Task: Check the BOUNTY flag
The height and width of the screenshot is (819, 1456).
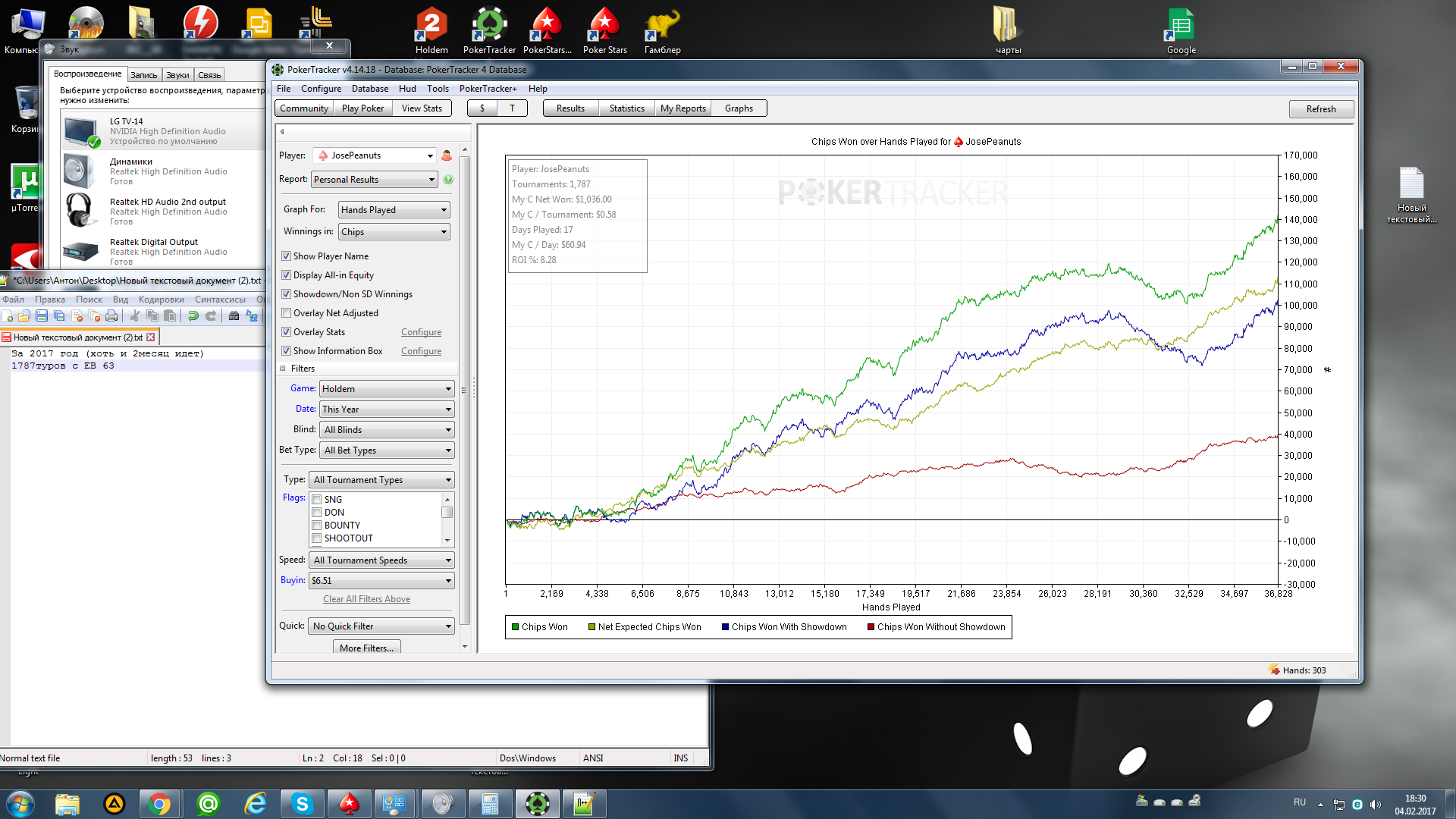Action: click(x=317, y=526)
